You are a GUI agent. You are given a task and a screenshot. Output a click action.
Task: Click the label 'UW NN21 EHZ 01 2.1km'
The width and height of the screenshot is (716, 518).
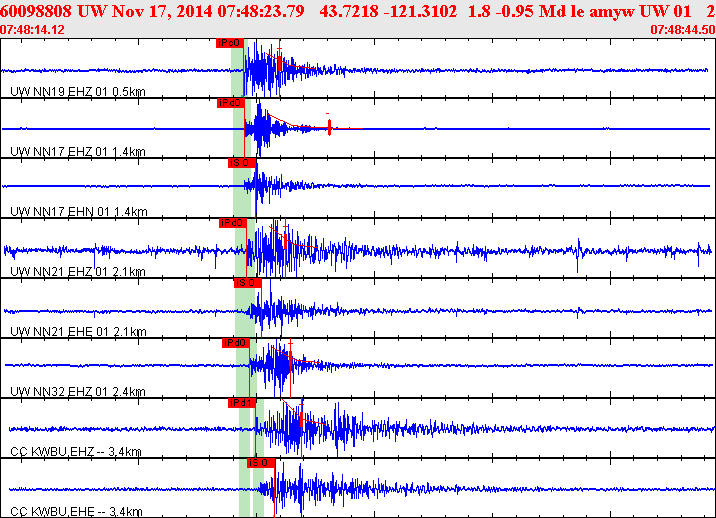pos(78,272)
